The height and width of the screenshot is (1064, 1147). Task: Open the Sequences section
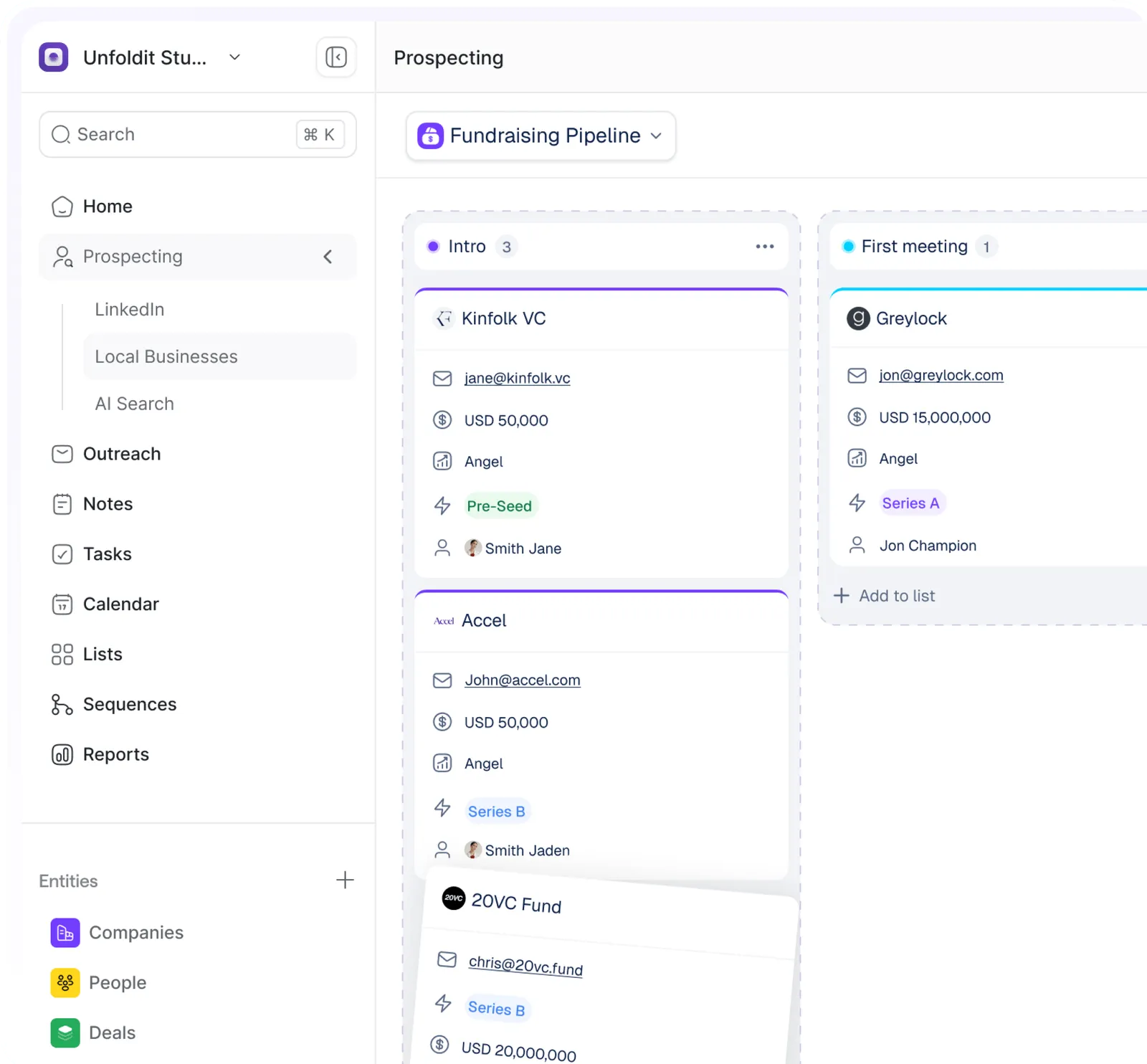tap(130, 705)
